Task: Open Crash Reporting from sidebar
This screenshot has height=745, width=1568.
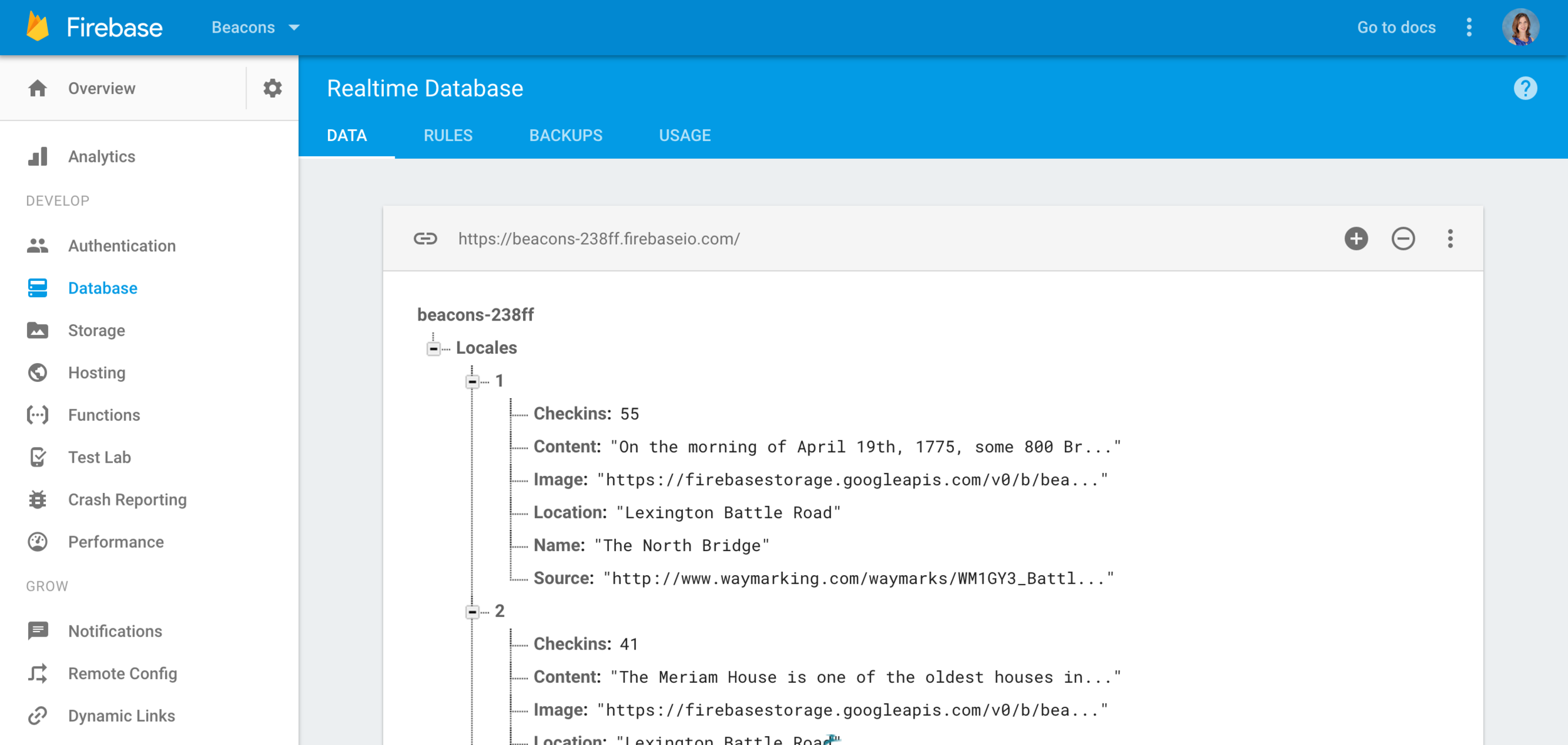Action: coord(127,500)
